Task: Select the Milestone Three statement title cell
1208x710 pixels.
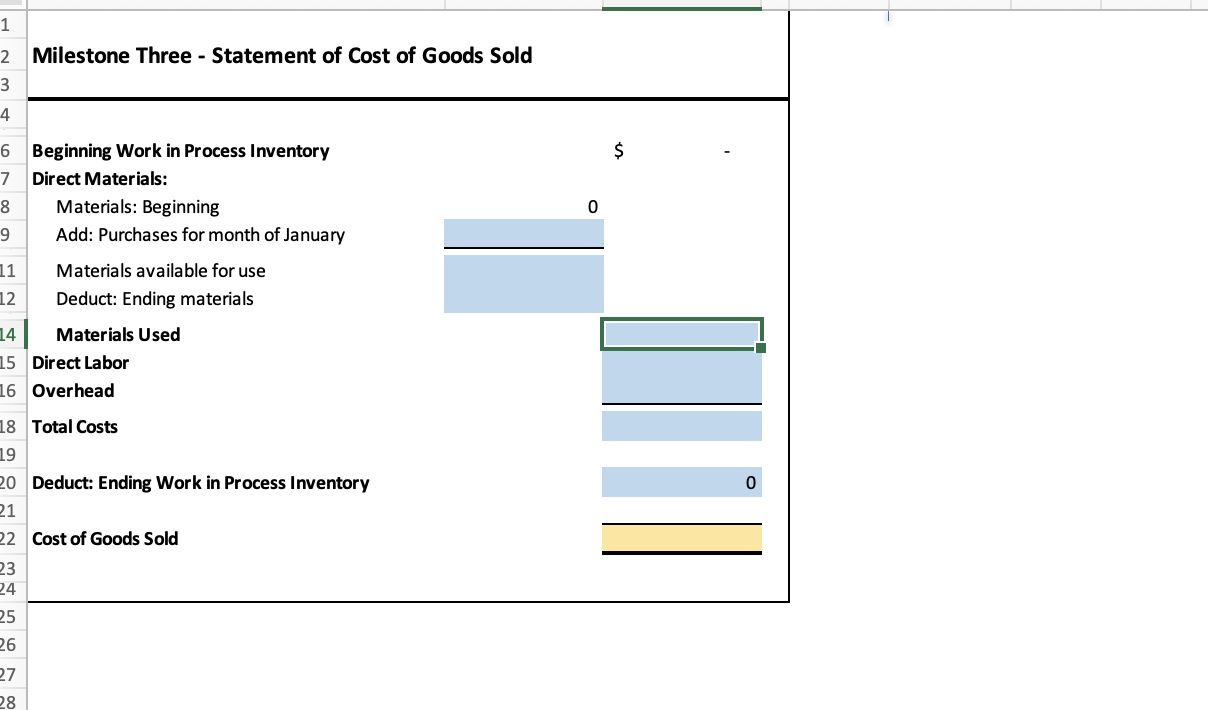Action: (x=282, y=55)
